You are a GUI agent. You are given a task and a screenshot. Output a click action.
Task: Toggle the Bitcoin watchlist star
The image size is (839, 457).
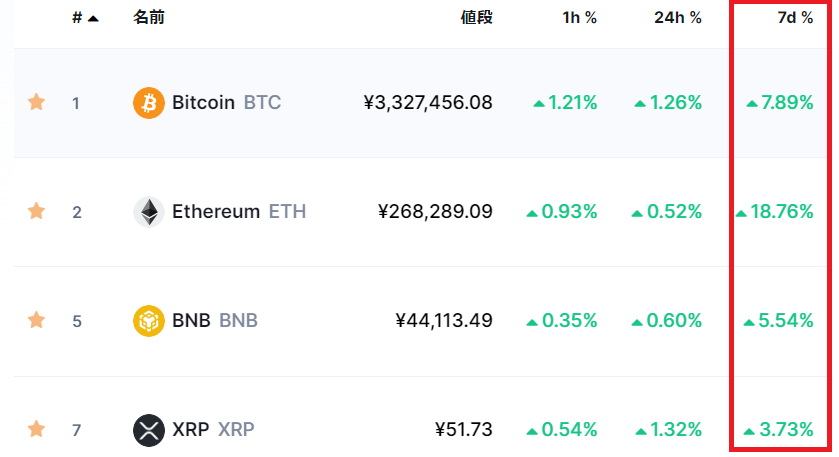(x=36, y=102)
